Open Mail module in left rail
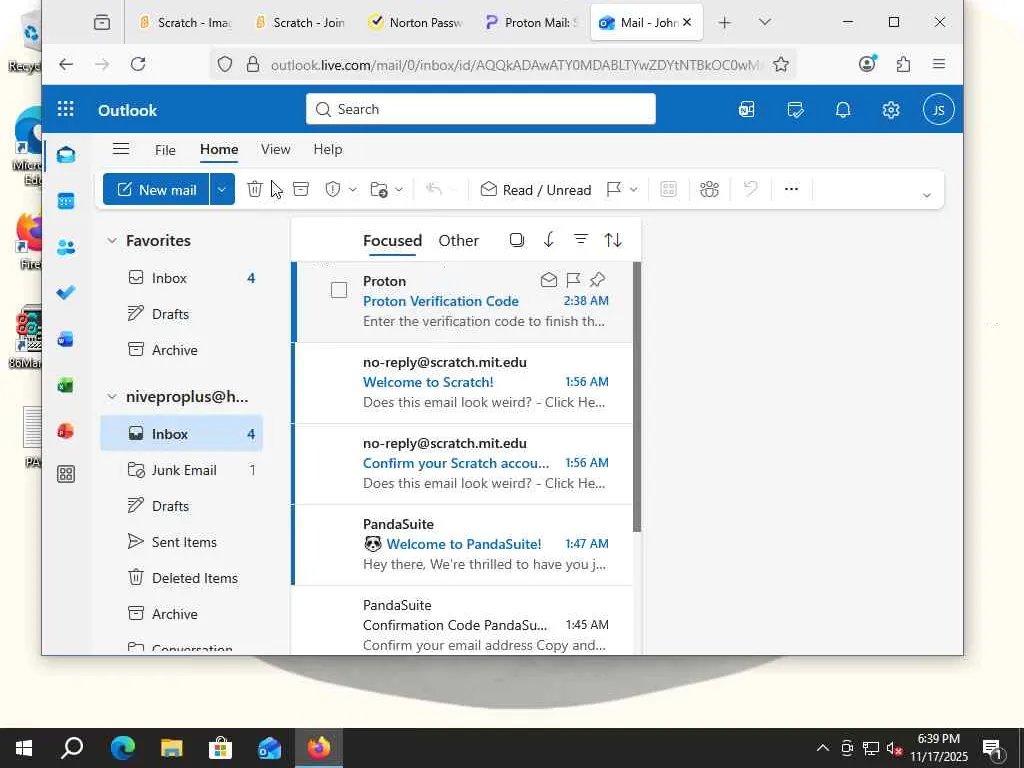1024x768 pixels. point(65,155)
